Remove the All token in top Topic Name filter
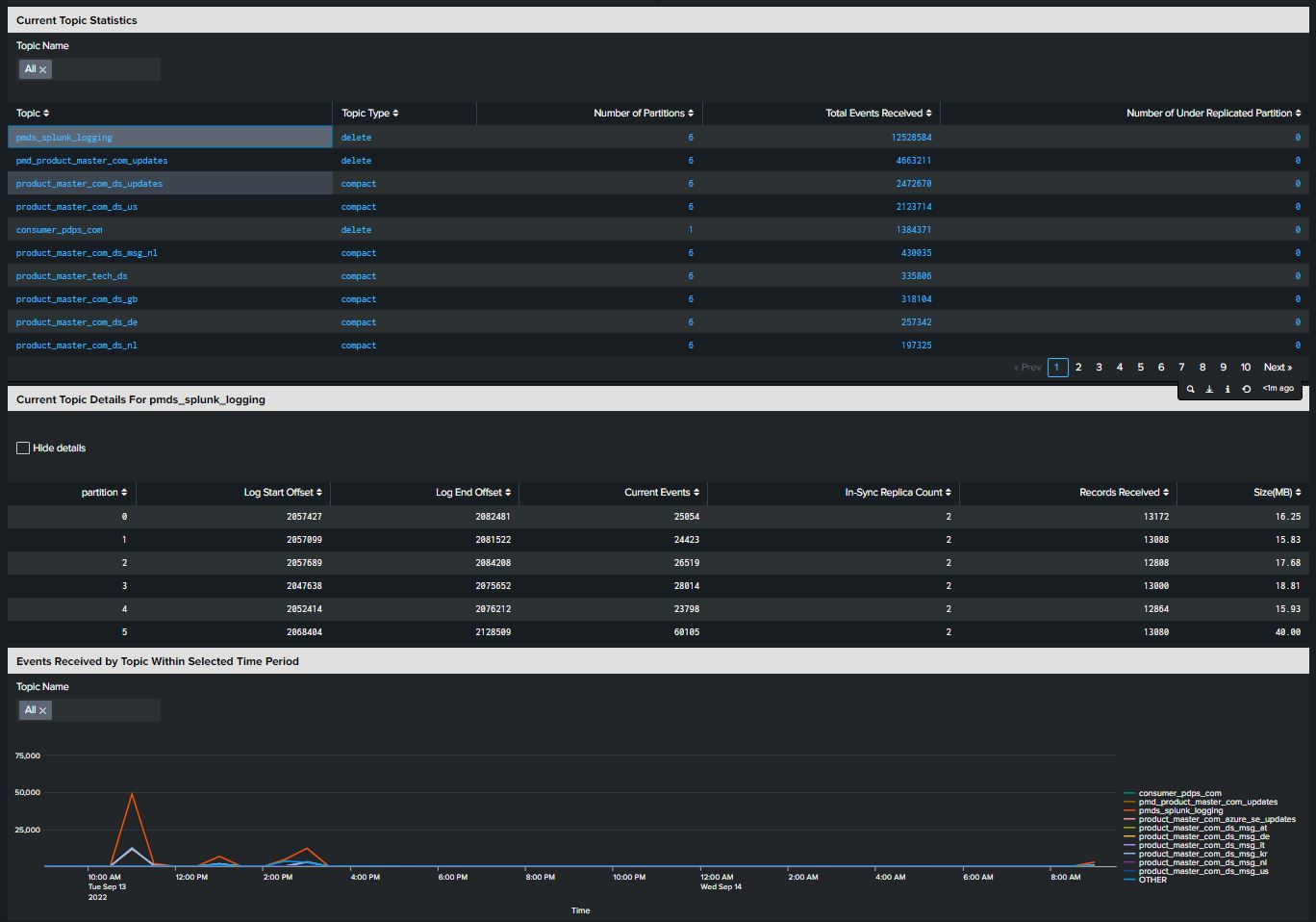 [42, 69]
